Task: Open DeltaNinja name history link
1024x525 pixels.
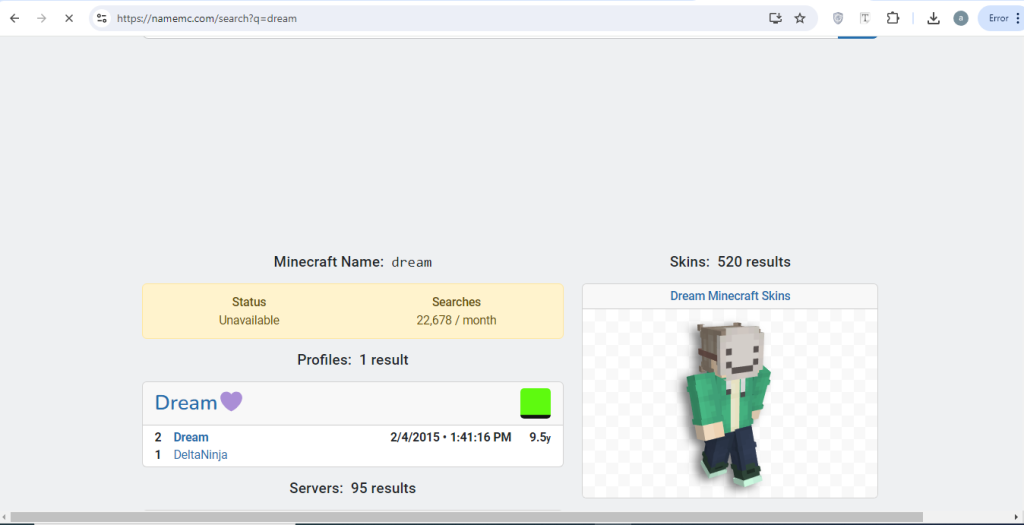Action: (200, 455)
